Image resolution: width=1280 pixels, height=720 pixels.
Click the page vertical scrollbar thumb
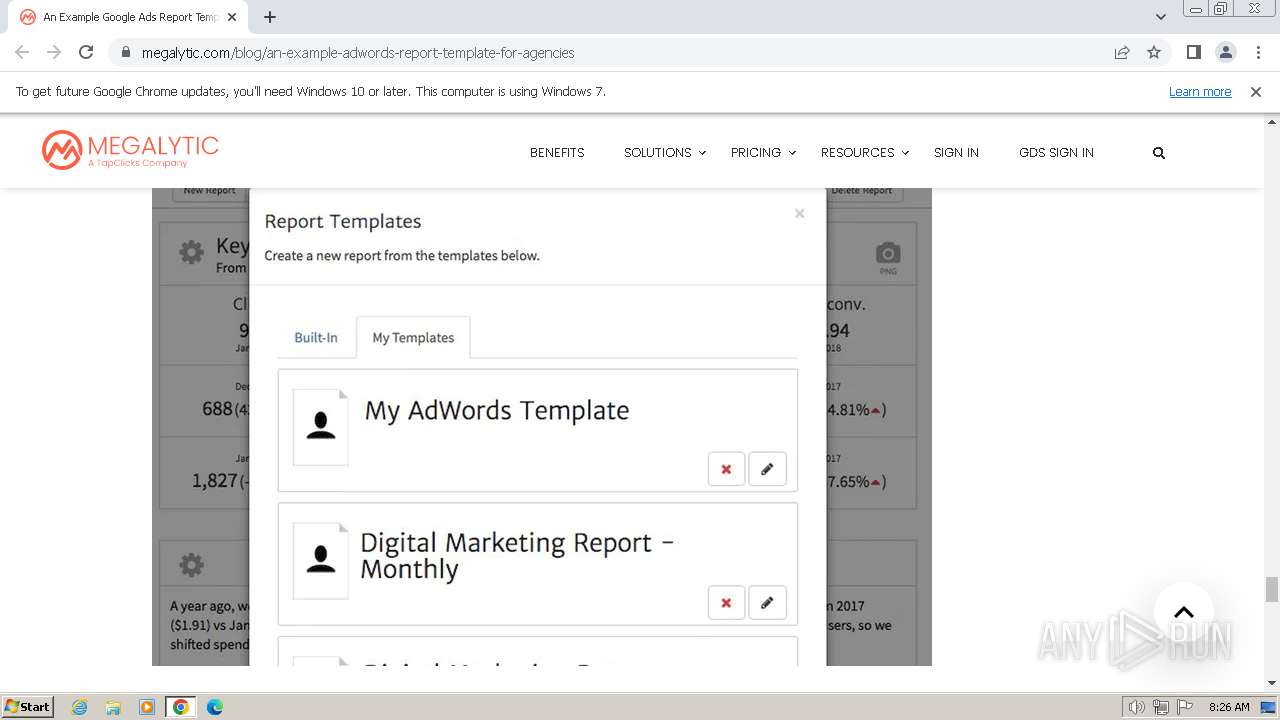tap(1272, 589)
